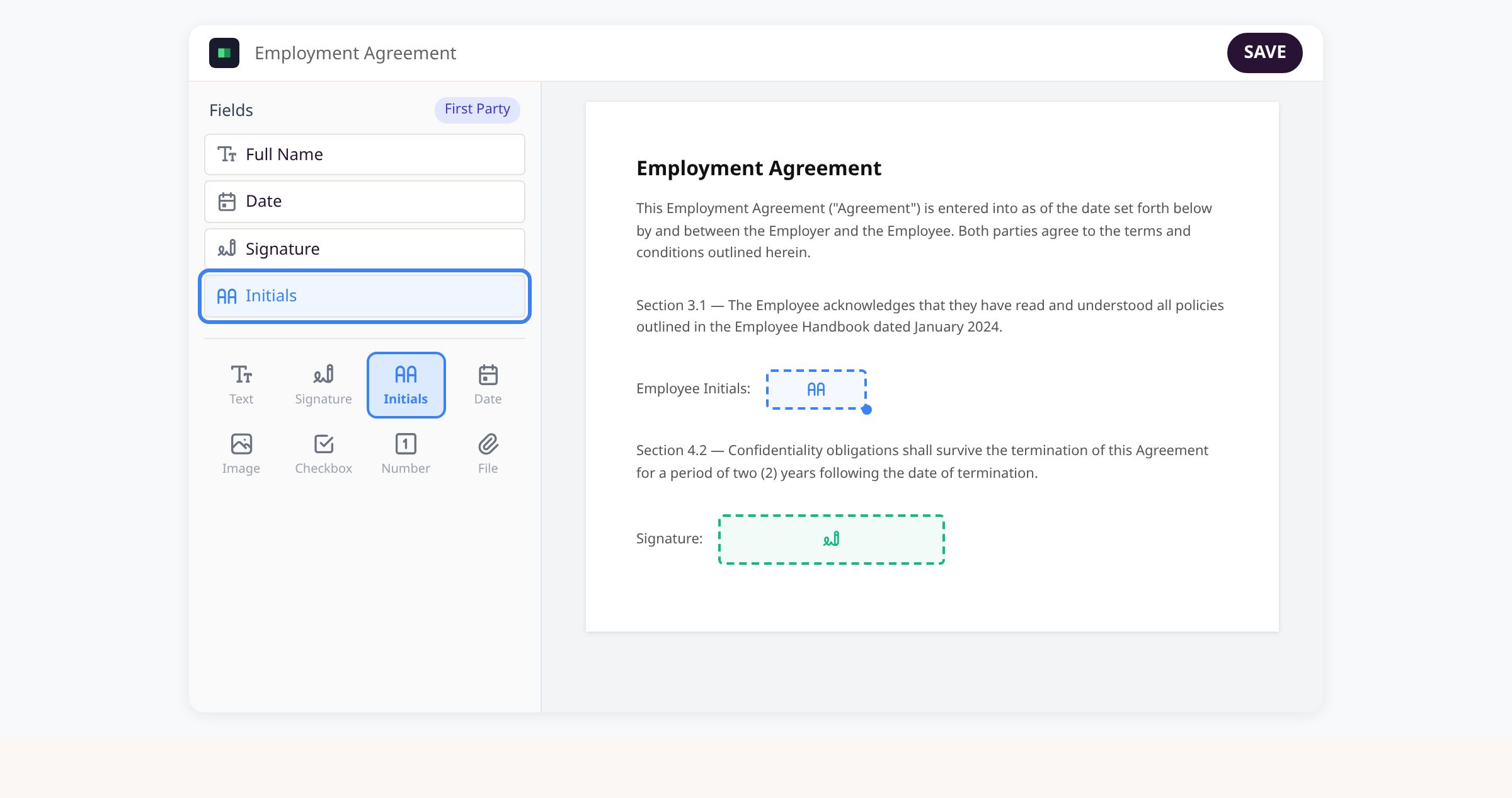Click the Save button
1512x798 pixels.
[1264, 53]
